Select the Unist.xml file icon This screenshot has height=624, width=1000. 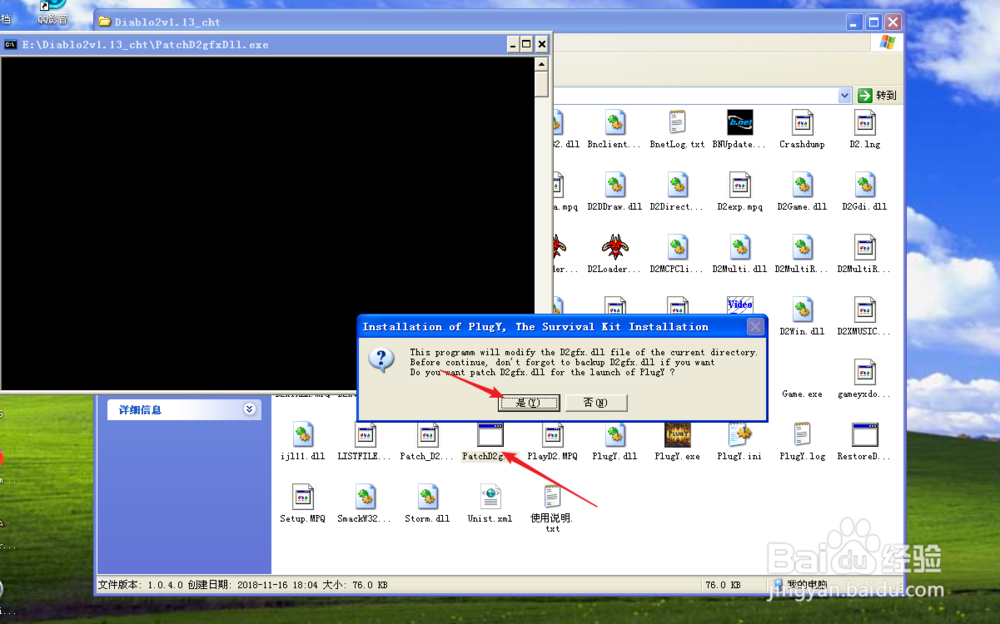tap(490, 497)
